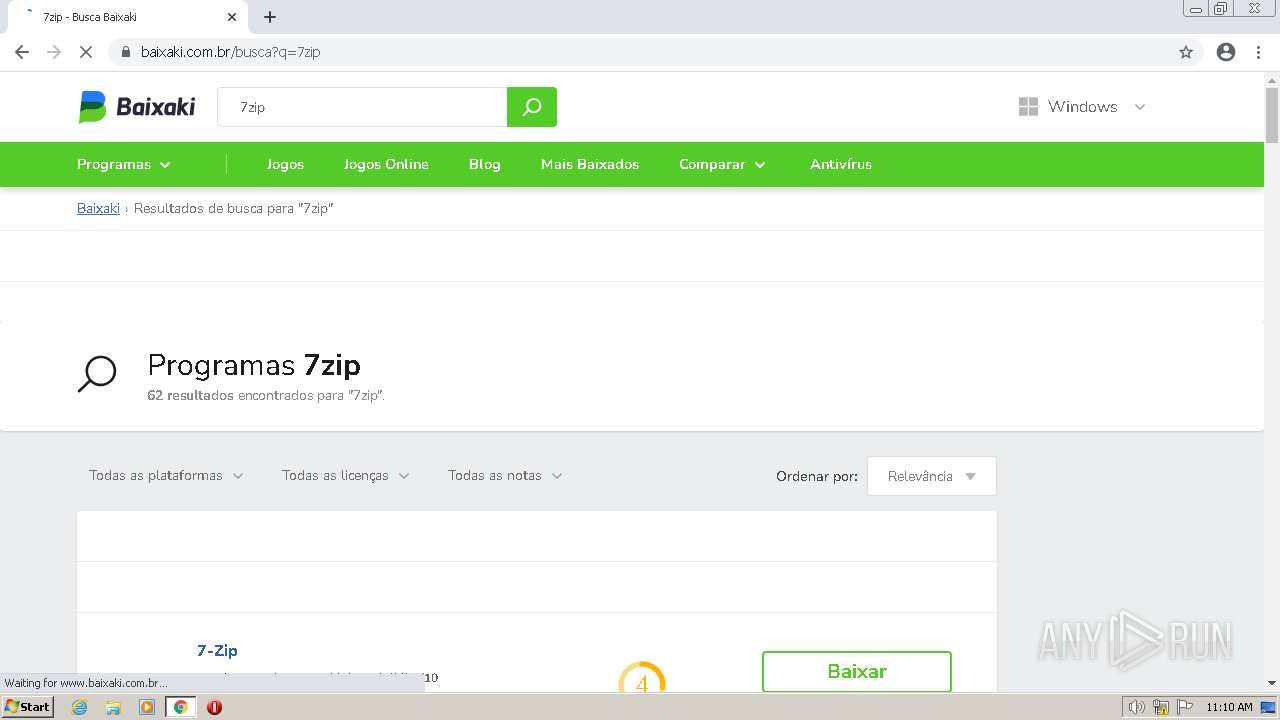
Task: Click the scrollbar down arrow
Action: point(1272,683)
